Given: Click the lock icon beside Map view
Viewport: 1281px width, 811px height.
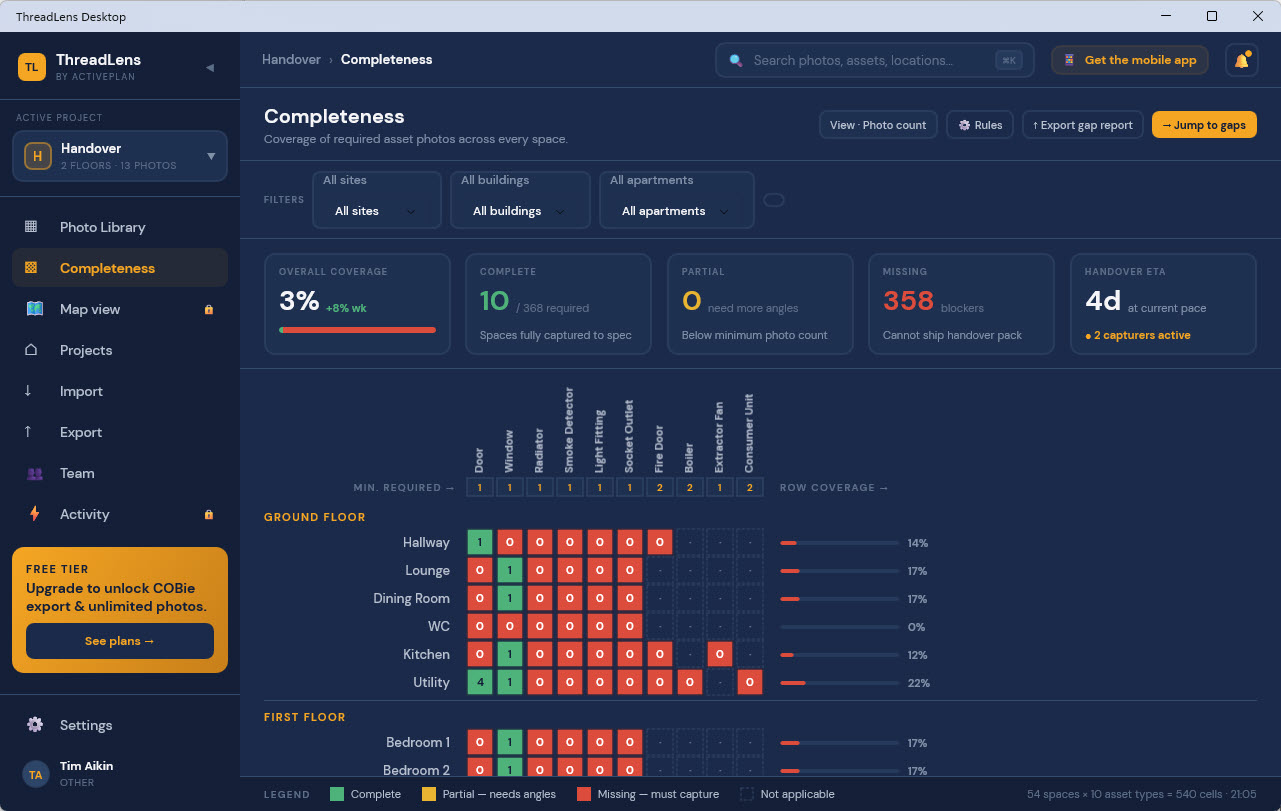Looking at the screenshot, I should (x=208, y=310).
